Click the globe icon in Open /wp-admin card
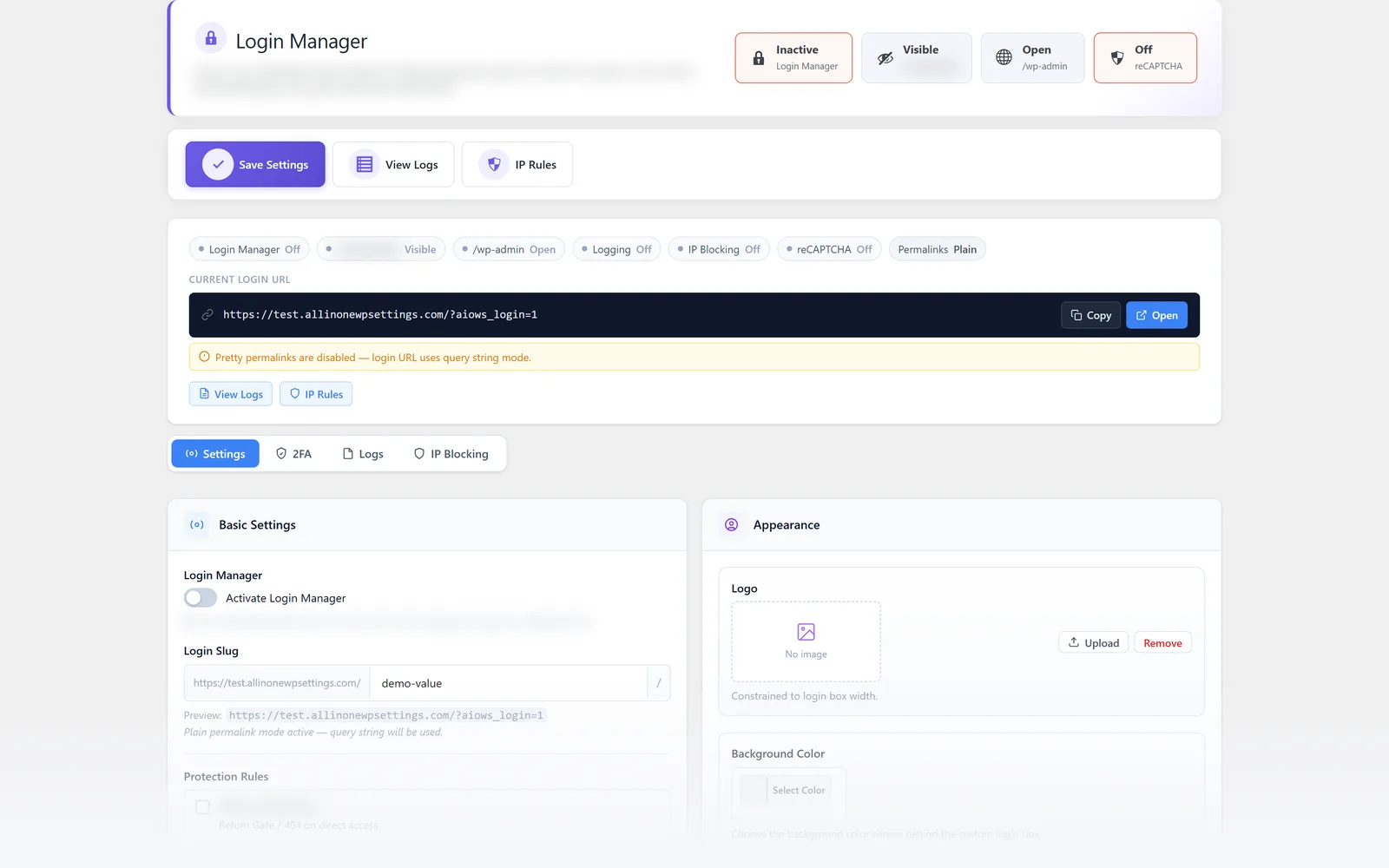The width and height of the screenshot is (1389, 868). tap(1004, 57)
